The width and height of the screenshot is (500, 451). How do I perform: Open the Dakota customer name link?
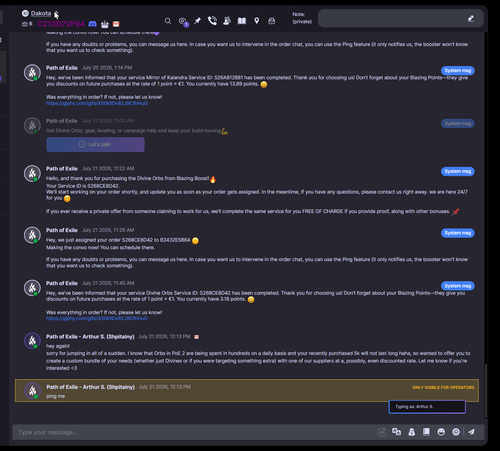pos(41,13)
